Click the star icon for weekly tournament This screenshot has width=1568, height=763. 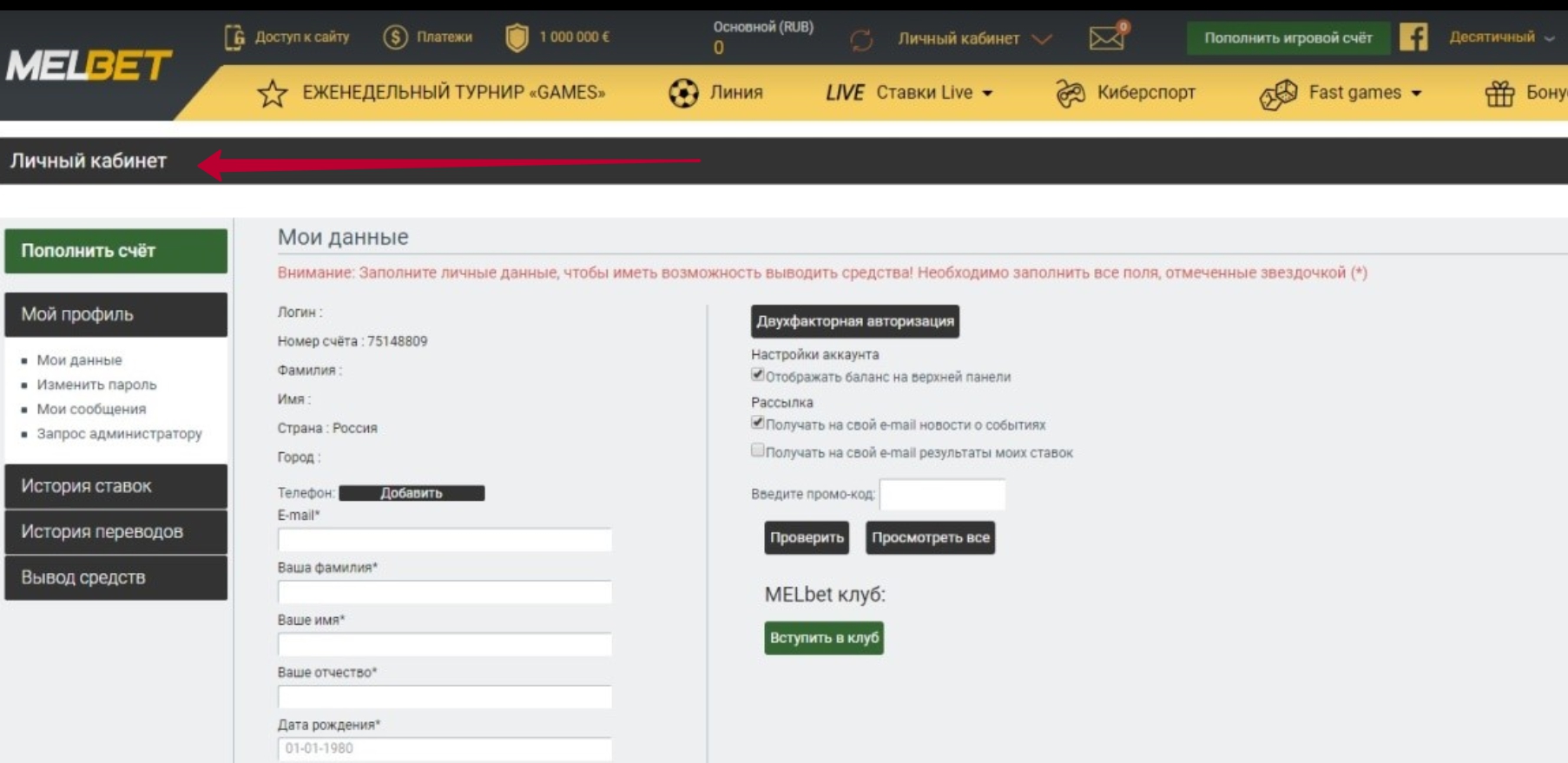click(273, 93)
